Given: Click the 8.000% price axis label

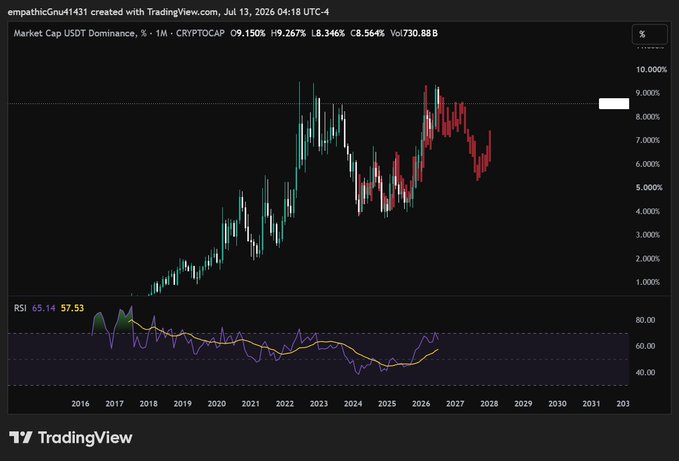Looking at the screenshot, I should tap(648, 117).
